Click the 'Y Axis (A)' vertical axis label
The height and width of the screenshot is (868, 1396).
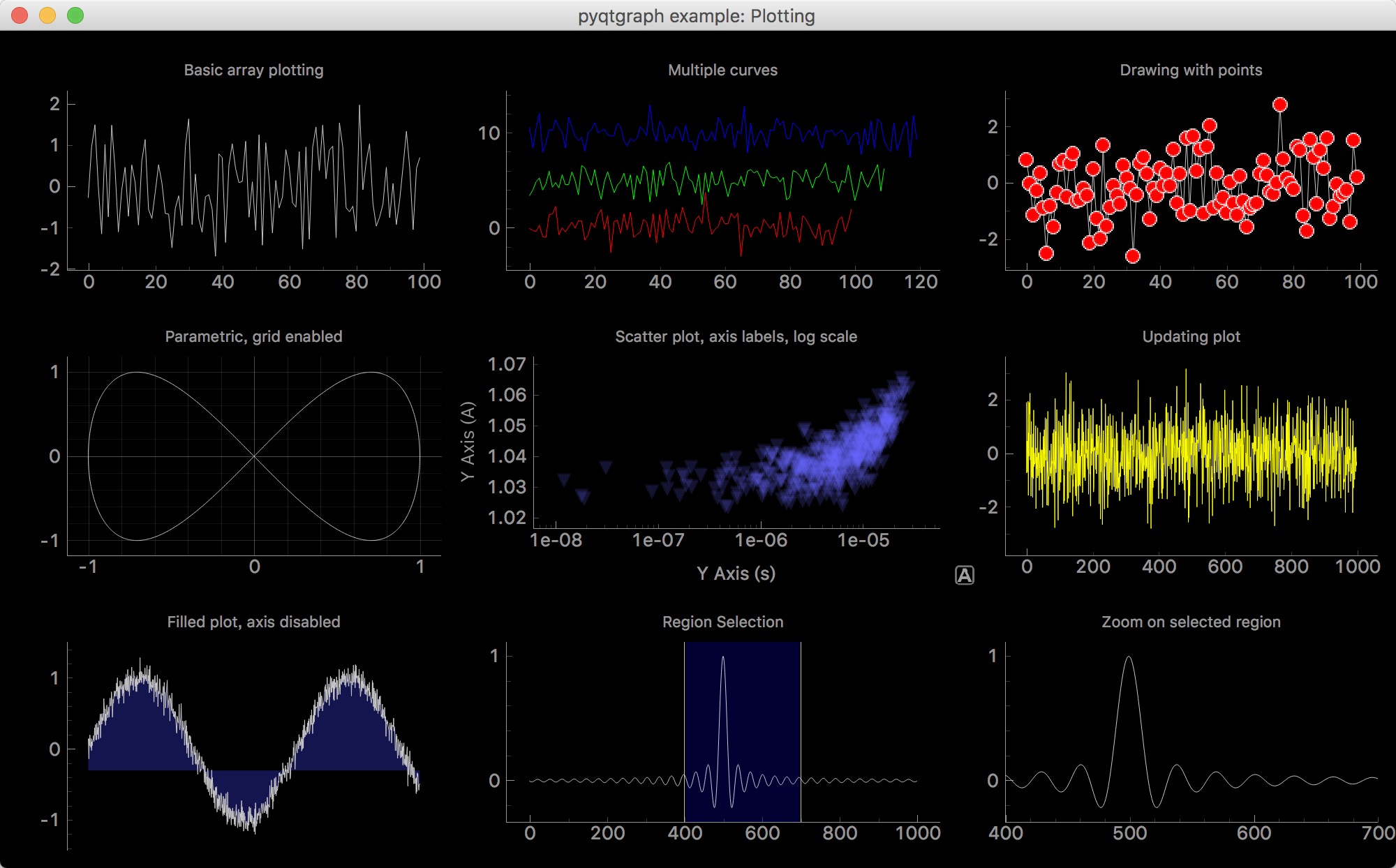tap(468, 441)
